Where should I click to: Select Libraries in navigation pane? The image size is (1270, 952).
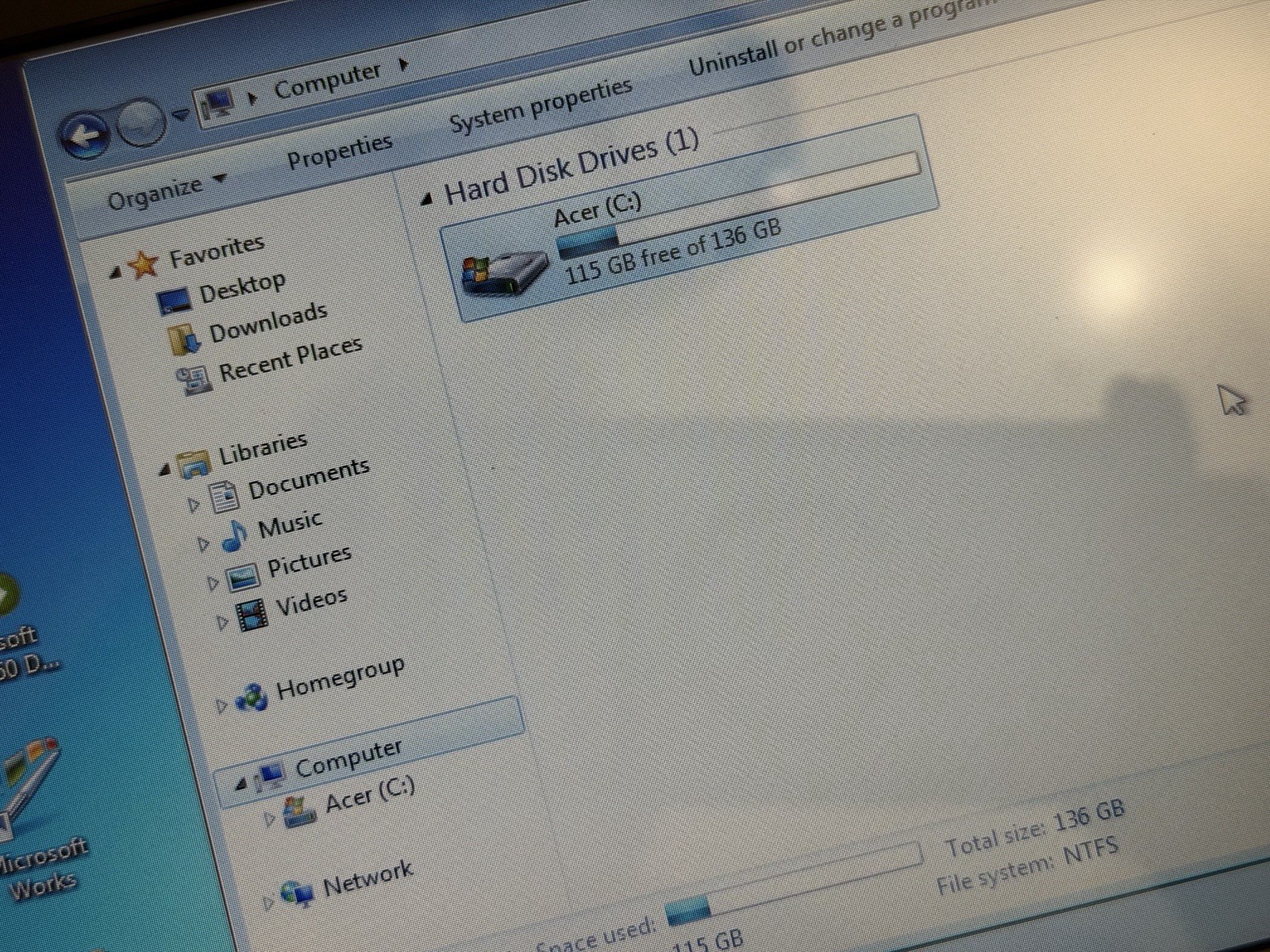[263, 448]
